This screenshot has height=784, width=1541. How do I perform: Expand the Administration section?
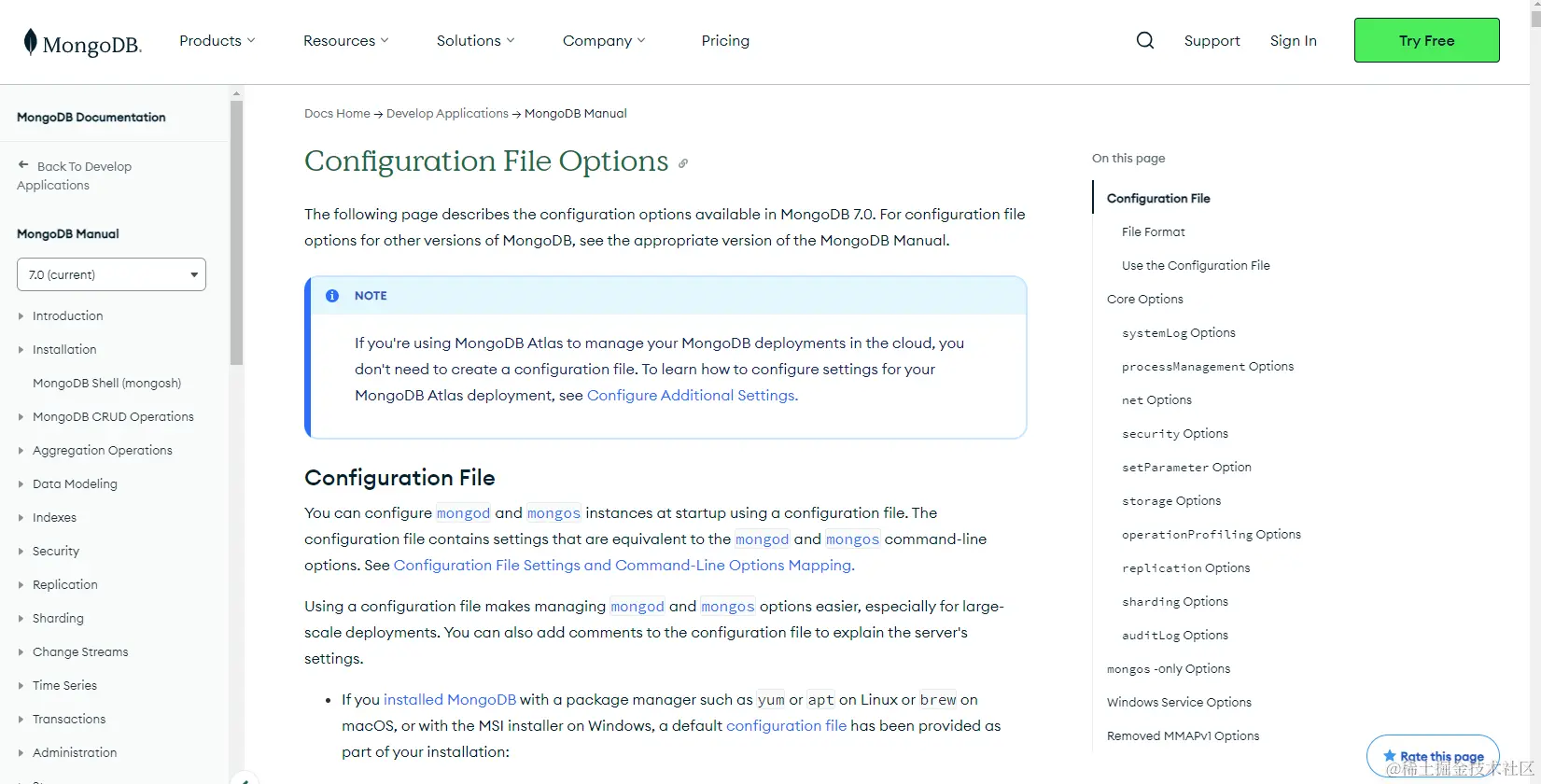pos(75,752)
